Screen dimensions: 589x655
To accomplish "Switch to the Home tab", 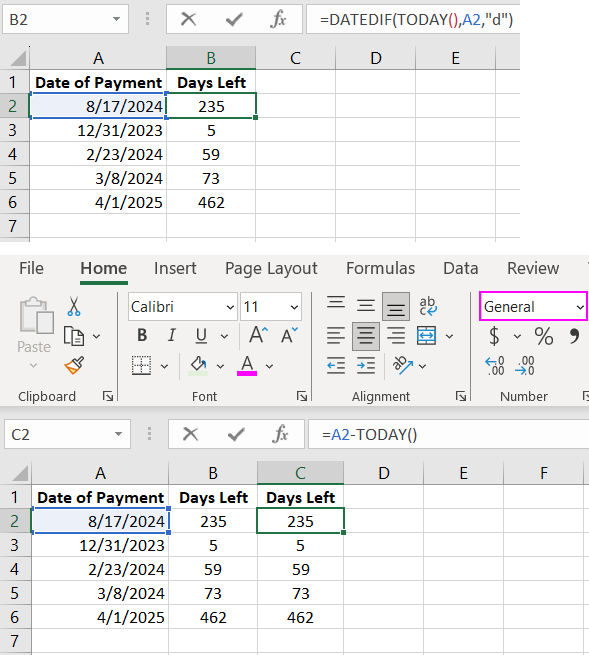I will pyautogui.click(x=104, y=268).
